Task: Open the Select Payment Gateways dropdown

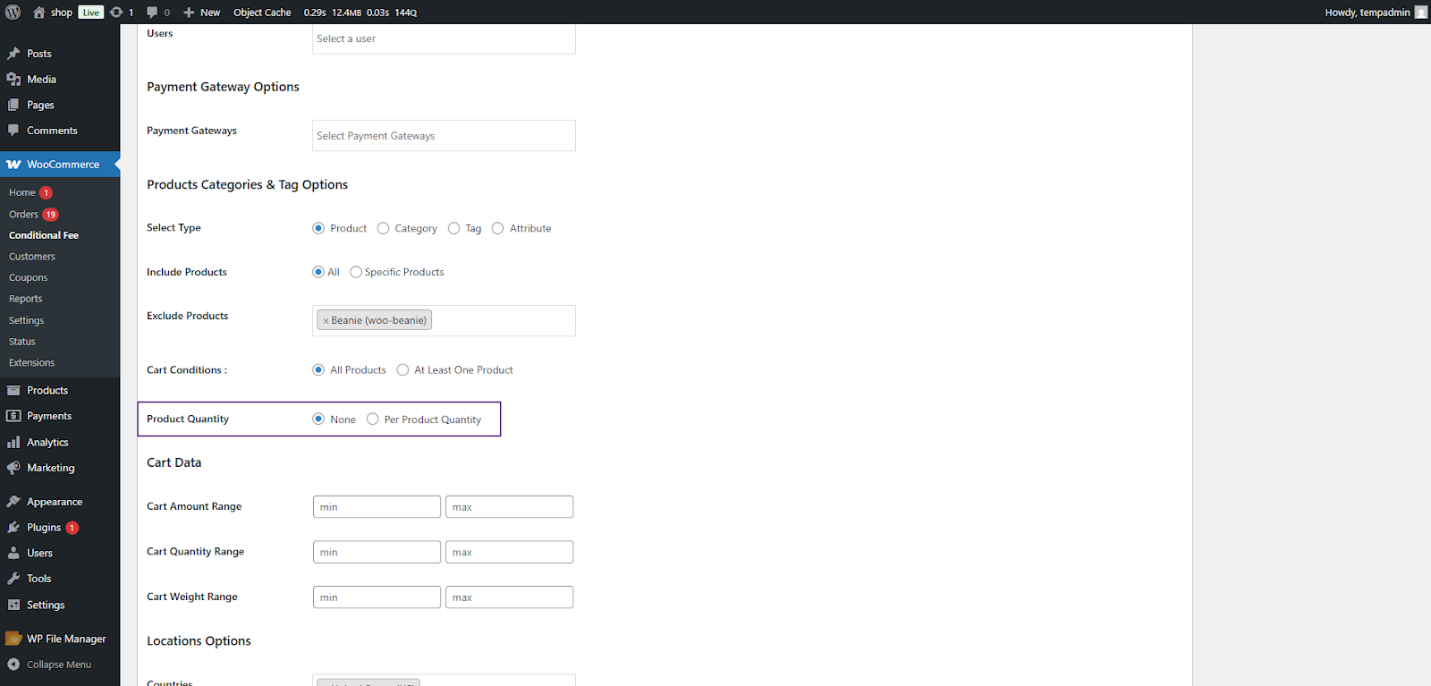Action: (x=443, y=136)
